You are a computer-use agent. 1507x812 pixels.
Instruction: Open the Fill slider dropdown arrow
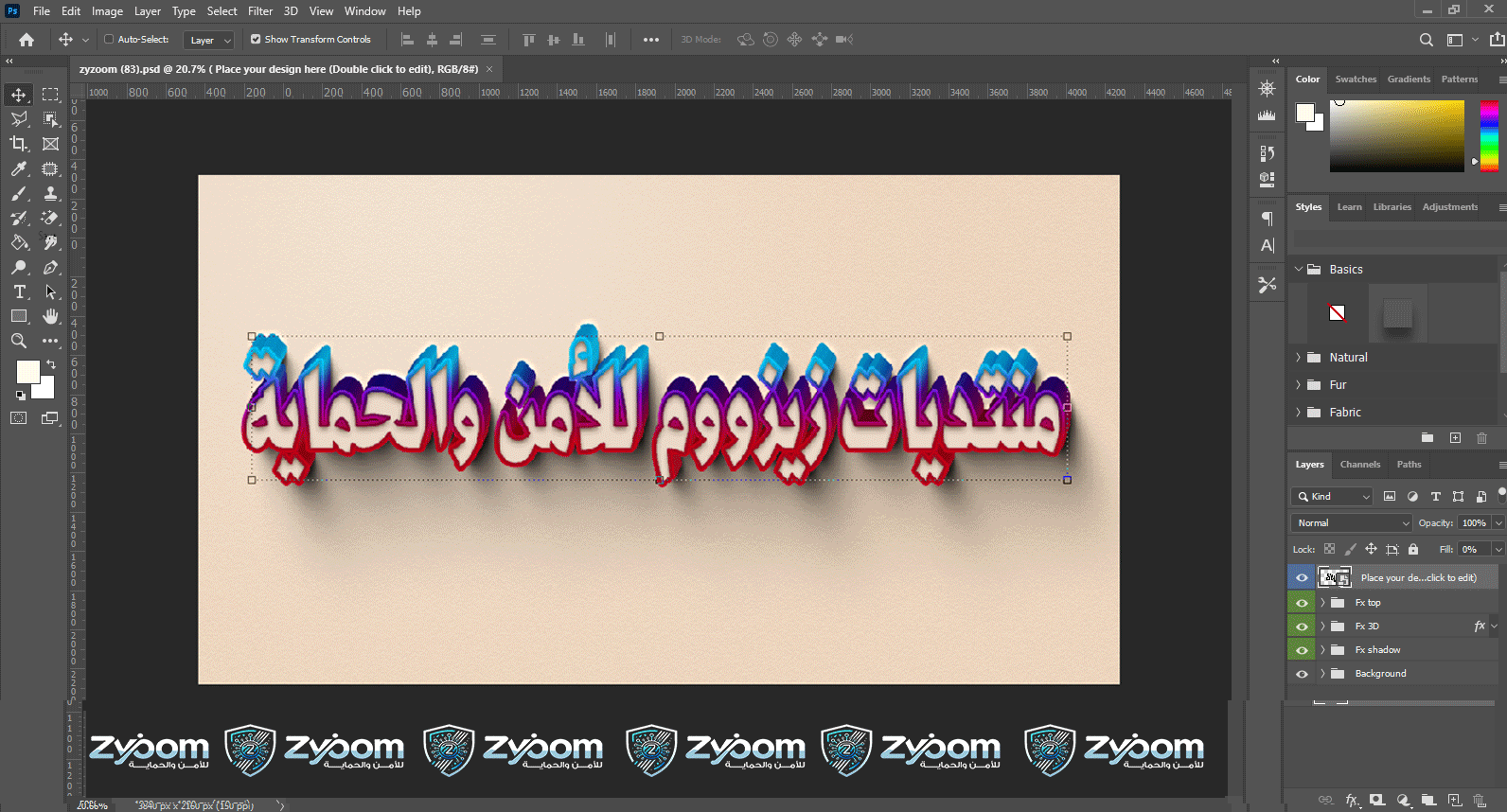click(1498, 549)
